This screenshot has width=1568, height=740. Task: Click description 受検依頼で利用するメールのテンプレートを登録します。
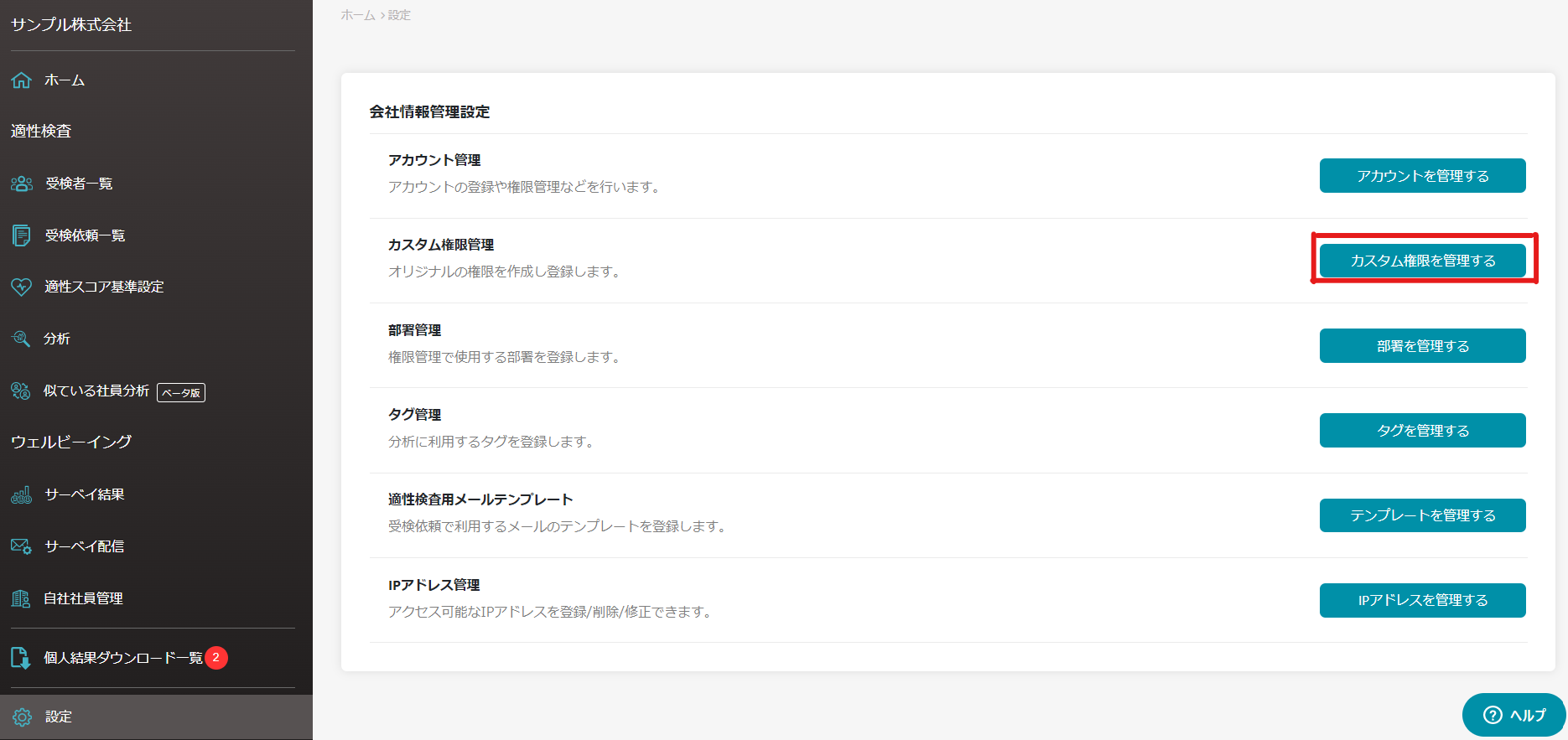click(557, 526)
